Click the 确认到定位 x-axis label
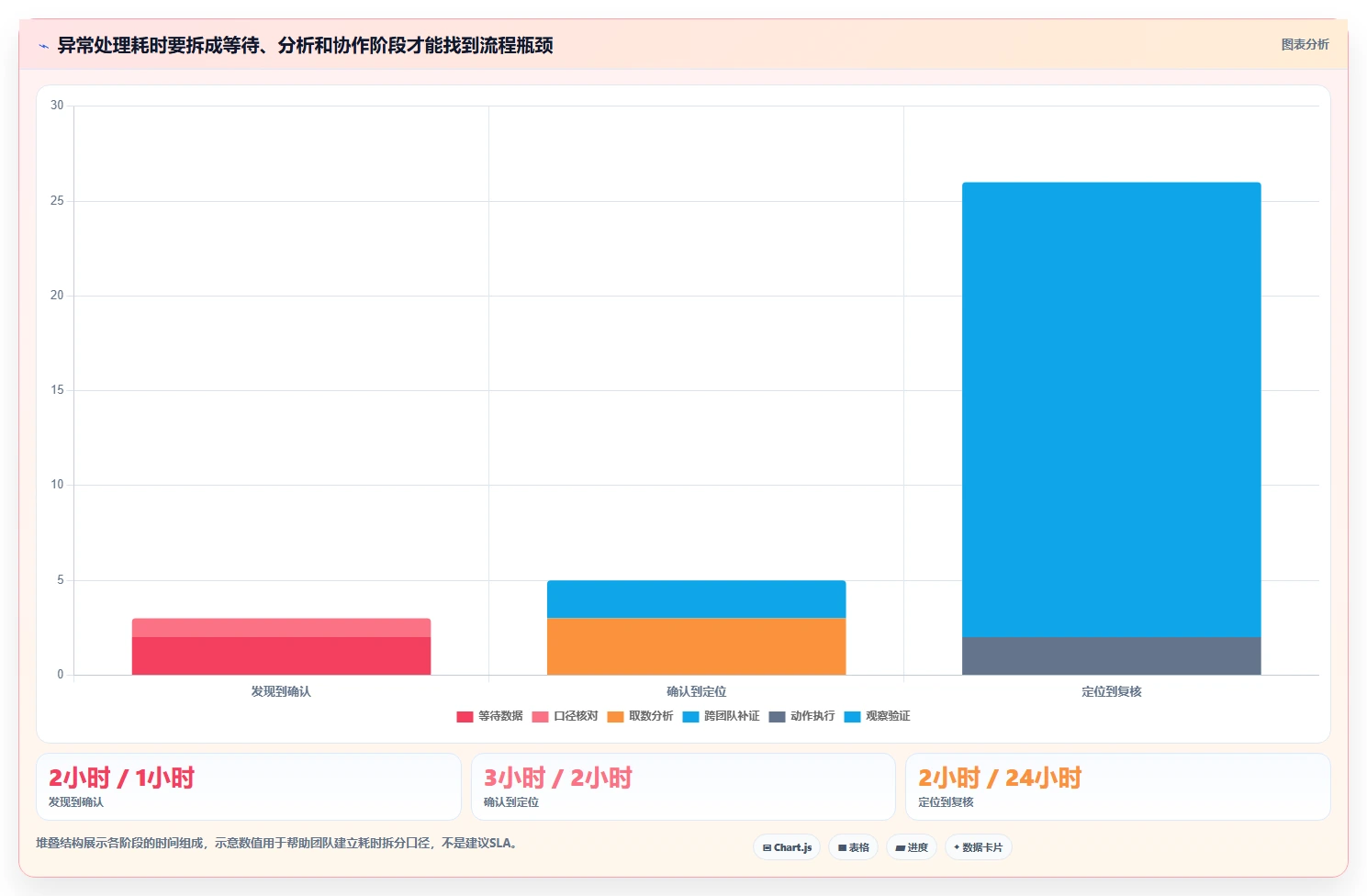 [x=696, y=691]
